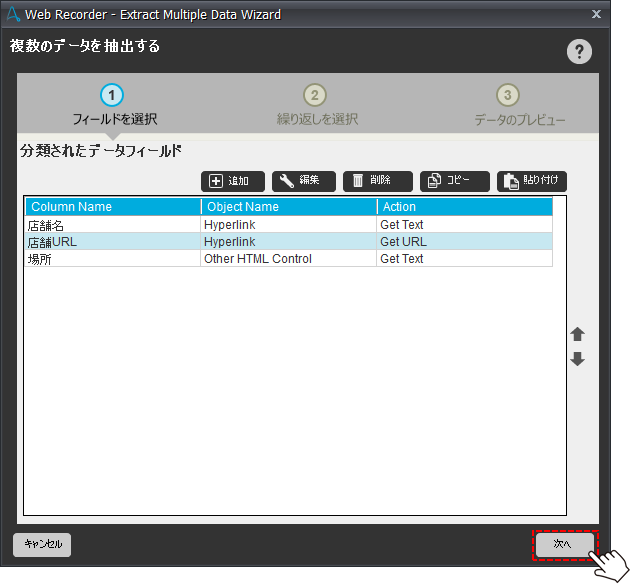Viewport: 630px width, 584px height.
Task: Select the 店舗URL row
Action: (x=288, y=242)
